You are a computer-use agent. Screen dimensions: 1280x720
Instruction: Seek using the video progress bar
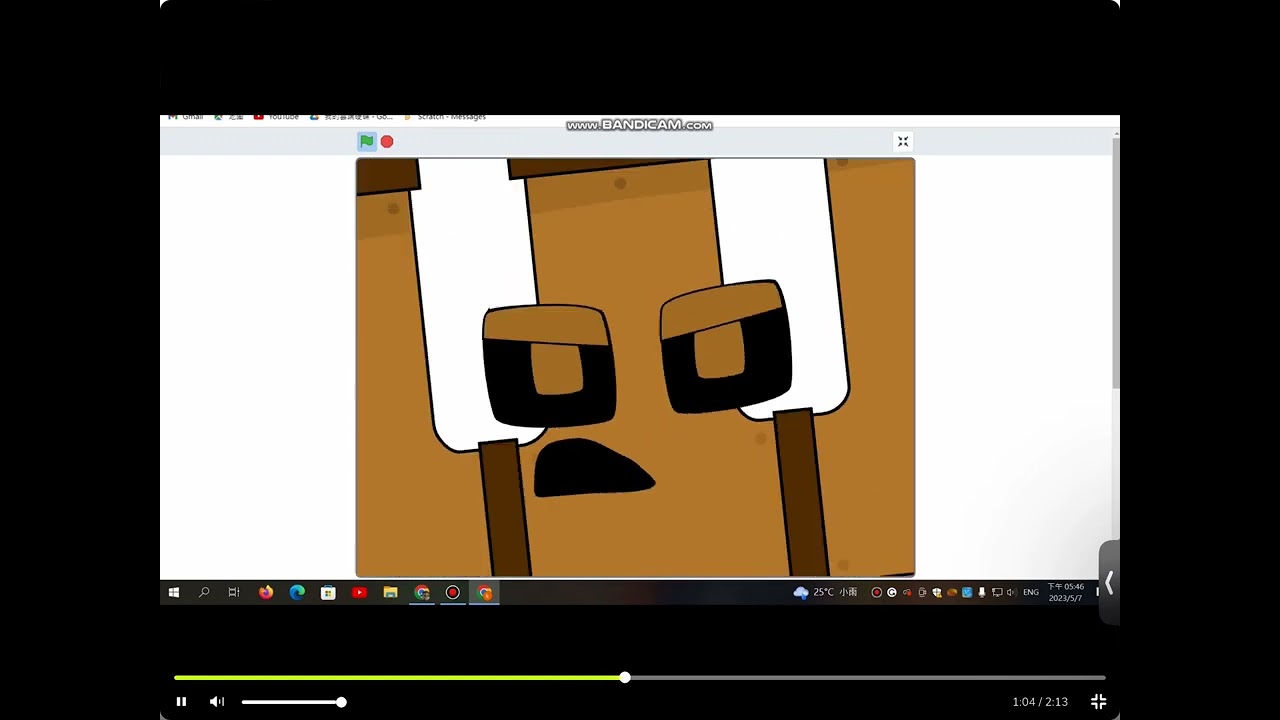pyautogui.click(x=640, y=678)
